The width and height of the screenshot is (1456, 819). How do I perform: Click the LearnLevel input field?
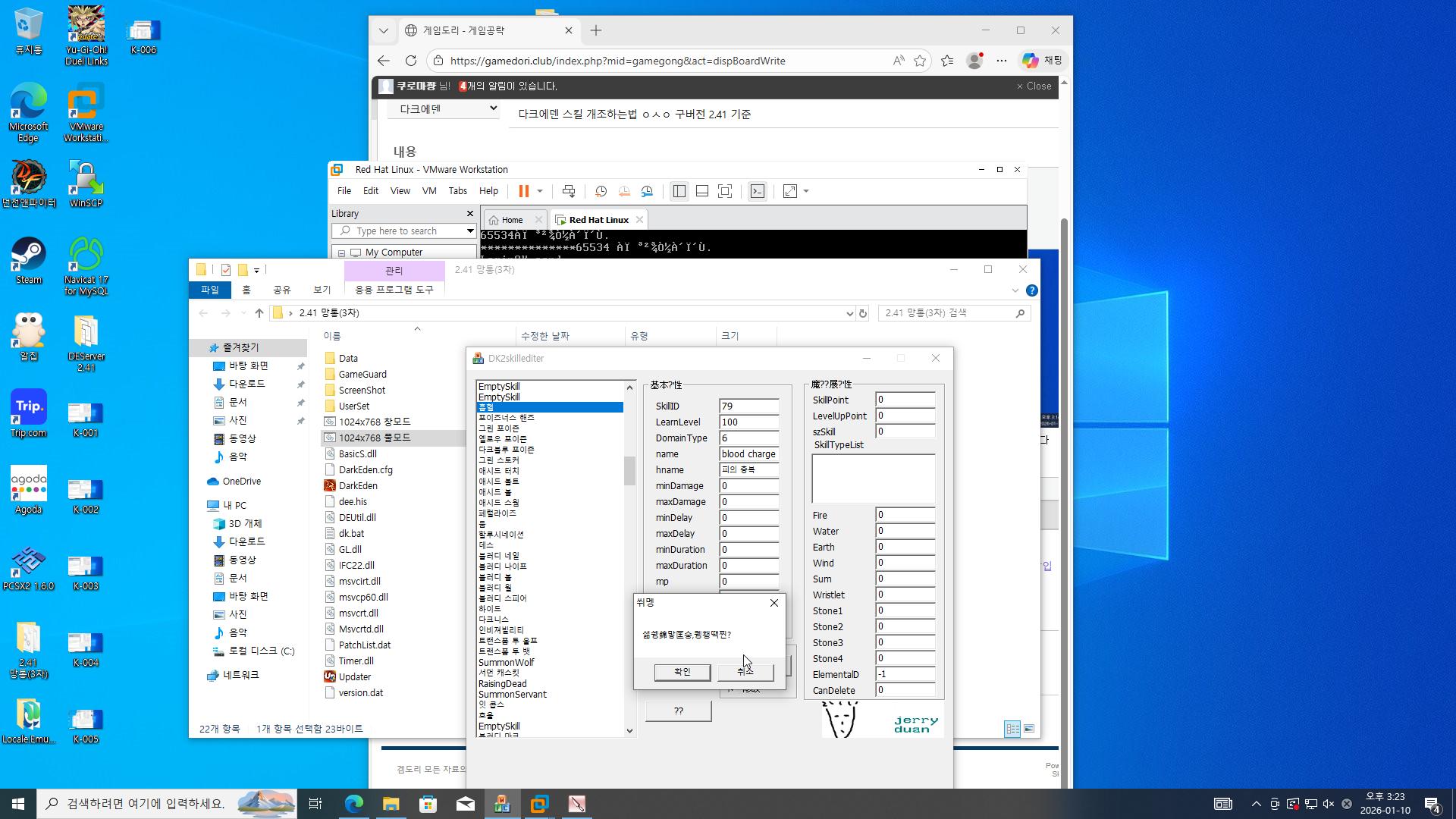pyautogui.click(x=748, y=422)
